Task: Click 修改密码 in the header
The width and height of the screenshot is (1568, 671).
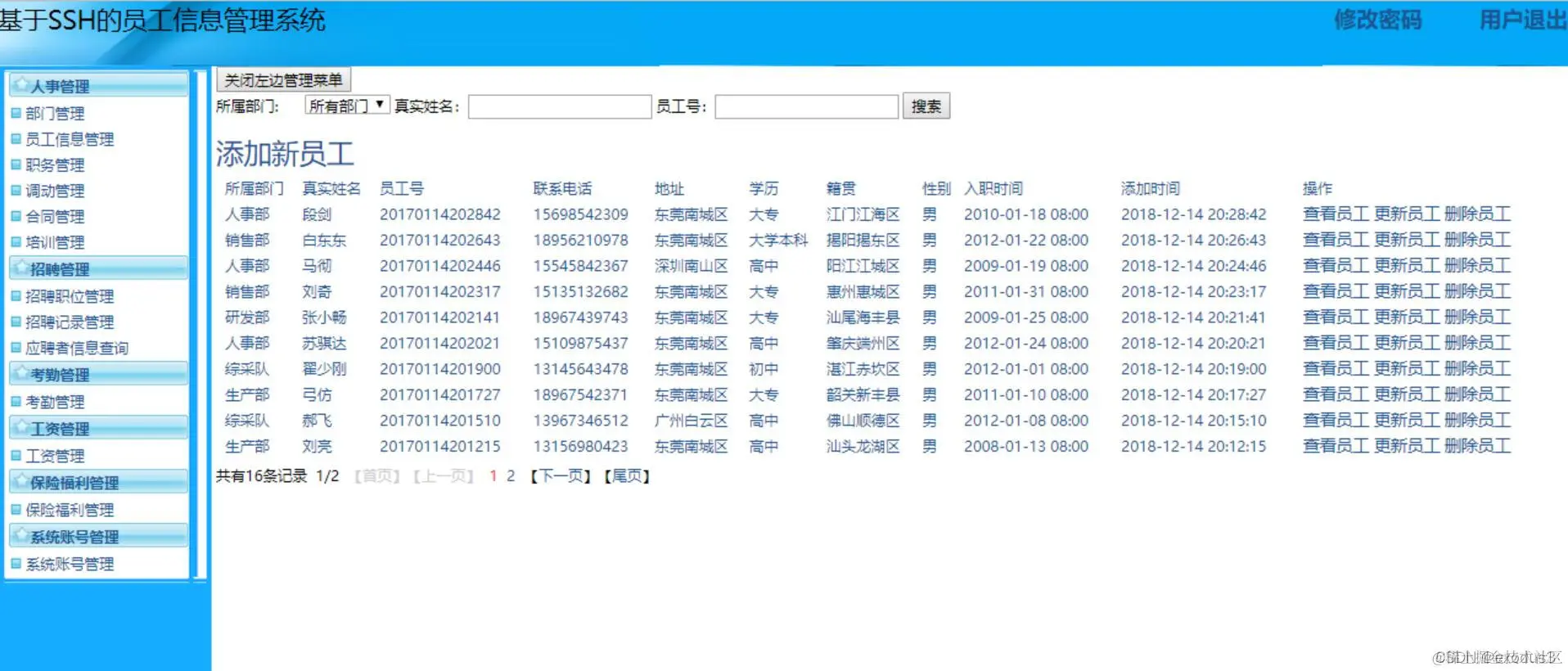Action: pyautogui.click(x=1378, y=20)
